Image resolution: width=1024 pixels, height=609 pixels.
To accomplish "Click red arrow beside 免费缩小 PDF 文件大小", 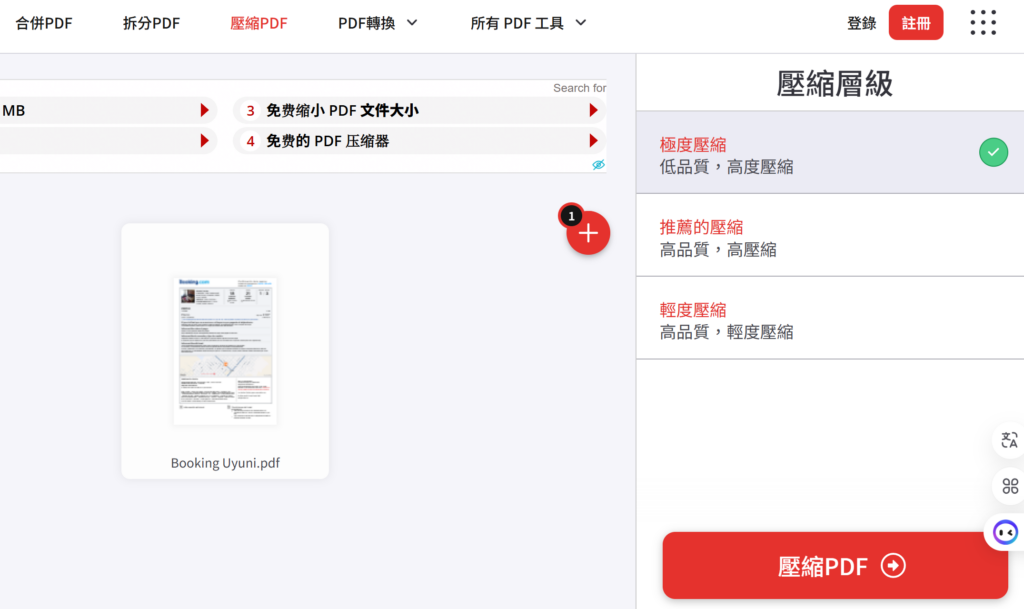I will pos(593,110).
